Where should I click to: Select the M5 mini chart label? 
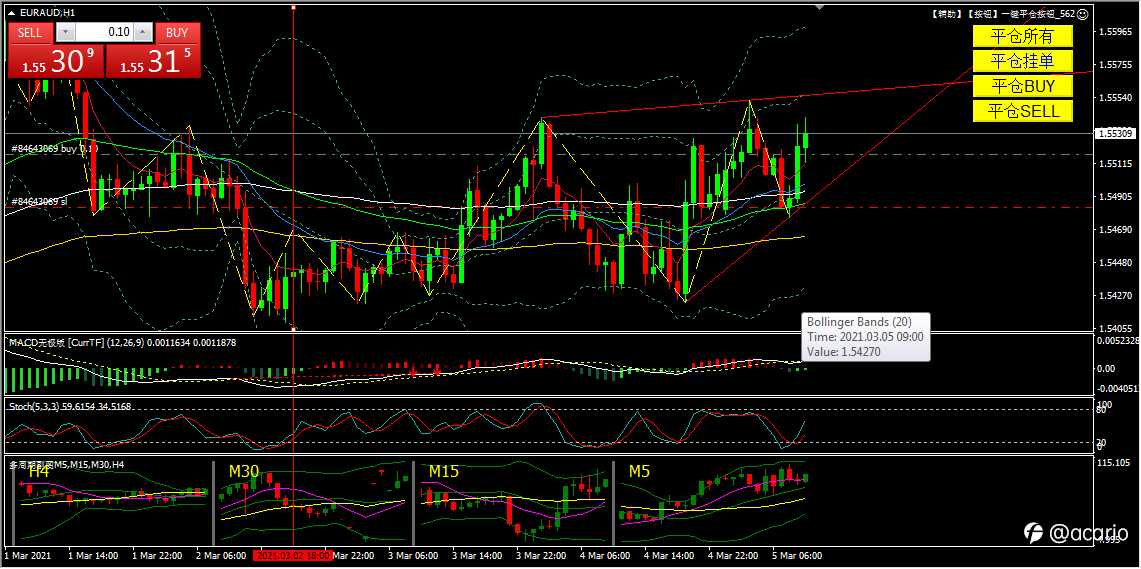point(640,471)
